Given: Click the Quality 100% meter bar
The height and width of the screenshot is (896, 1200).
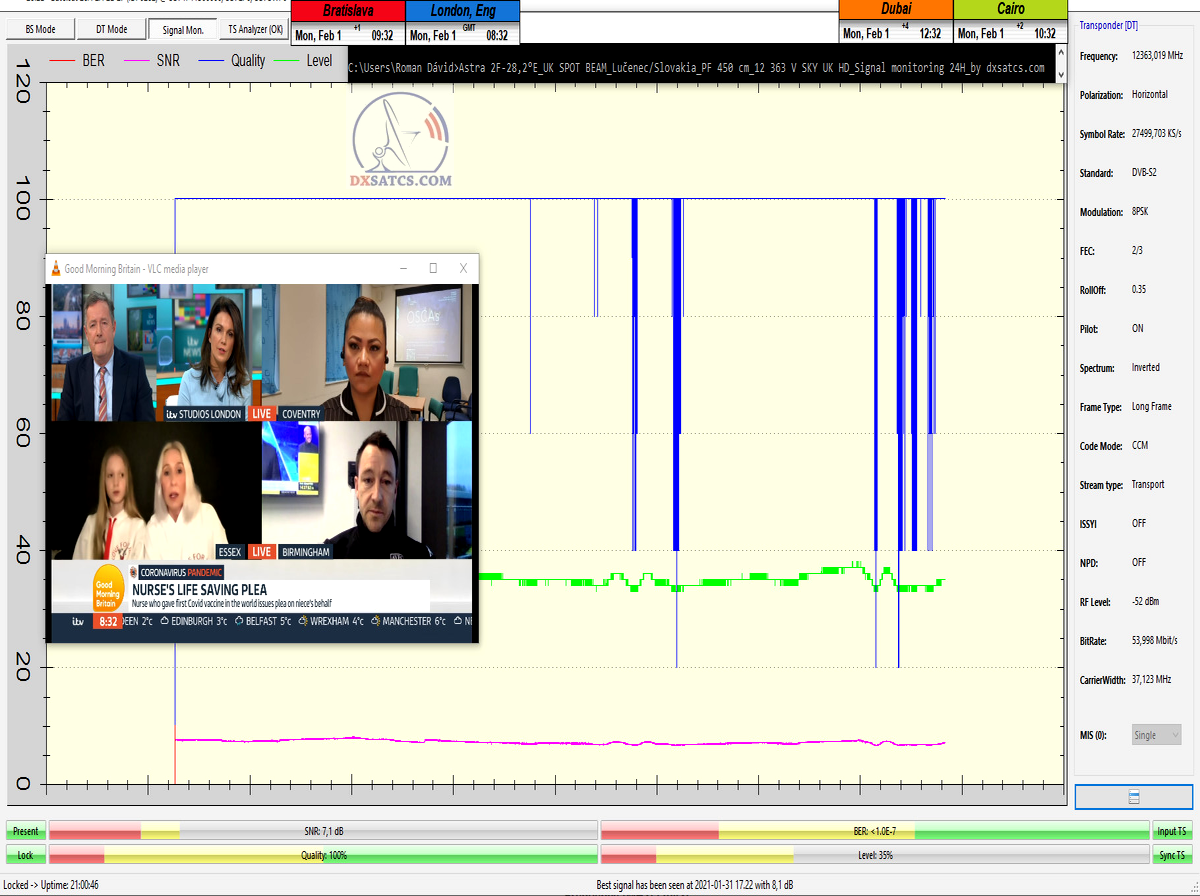Looking at the screenshot, I should tap(322, 855).
